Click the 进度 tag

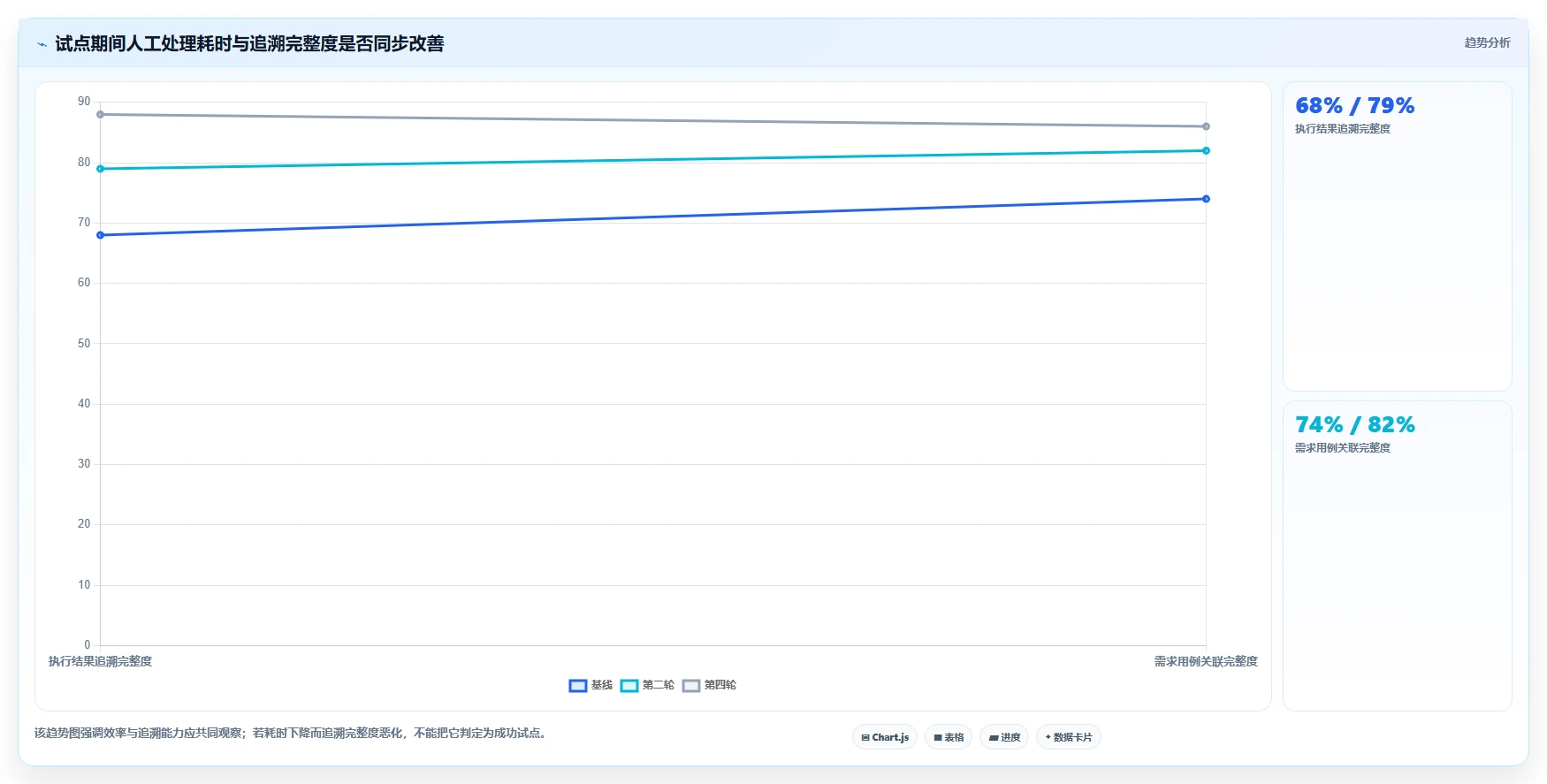pyautogui.click(x=1004, y=737)
